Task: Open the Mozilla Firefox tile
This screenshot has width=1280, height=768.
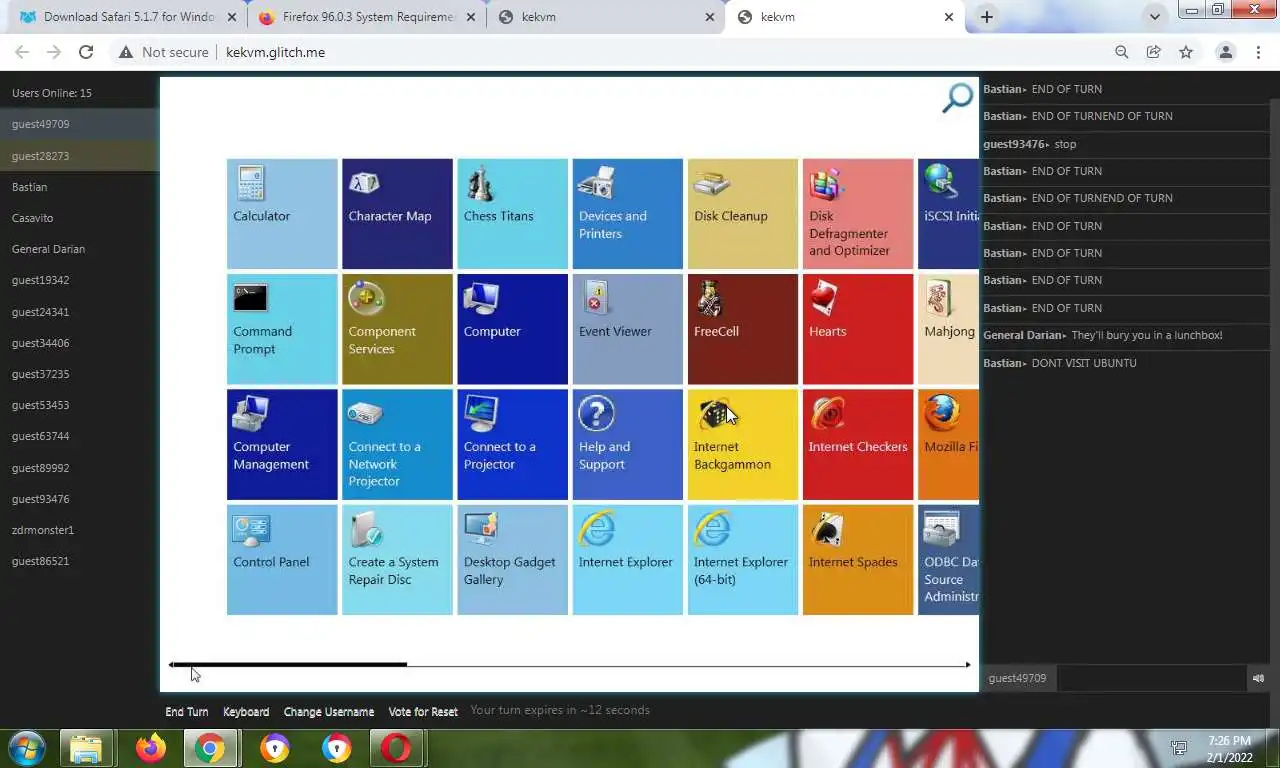Action: click(948, 444)
